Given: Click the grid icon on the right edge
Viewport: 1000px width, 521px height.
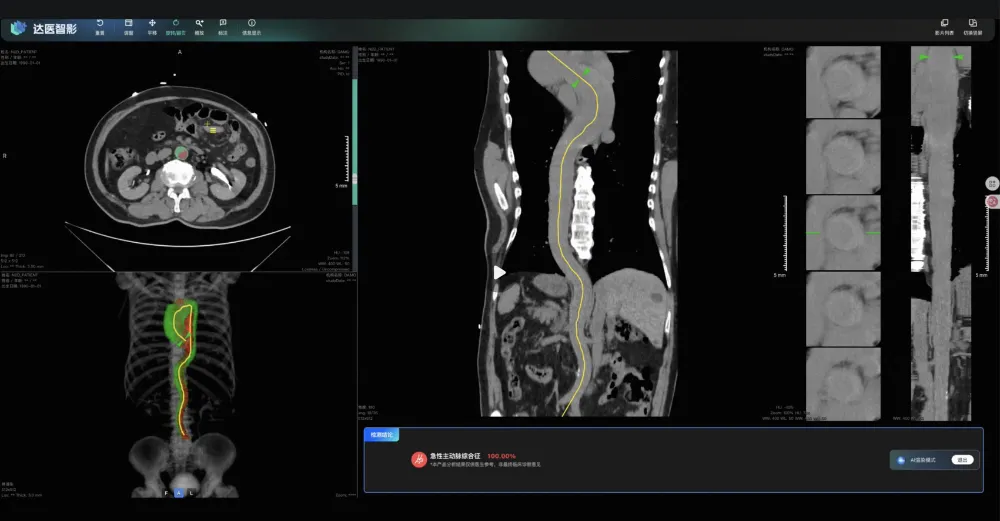Looking at the screenshot, I should [x=992, y=184].
